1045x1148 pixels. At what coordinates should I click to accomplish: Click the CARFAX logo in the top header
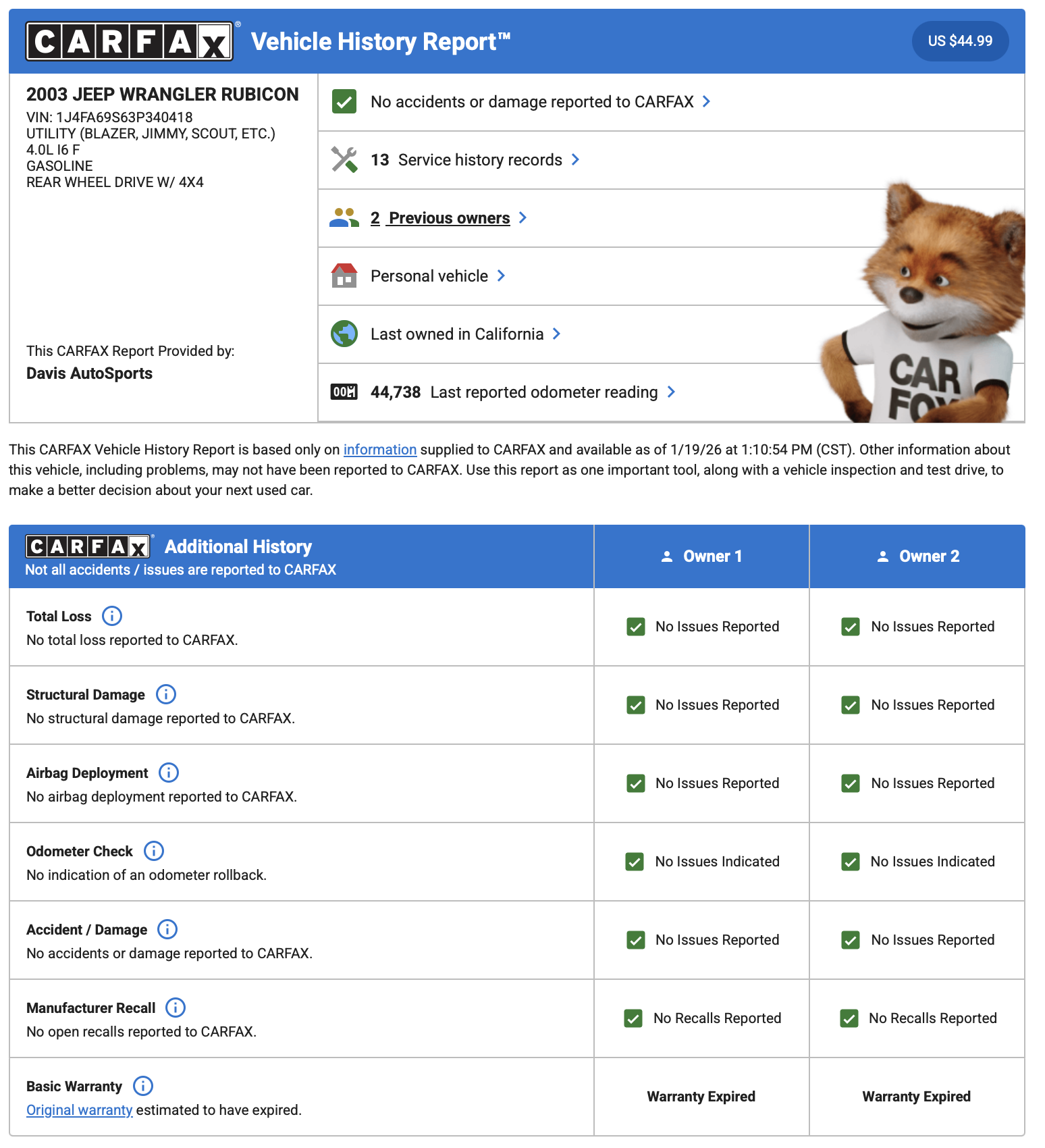130,41
